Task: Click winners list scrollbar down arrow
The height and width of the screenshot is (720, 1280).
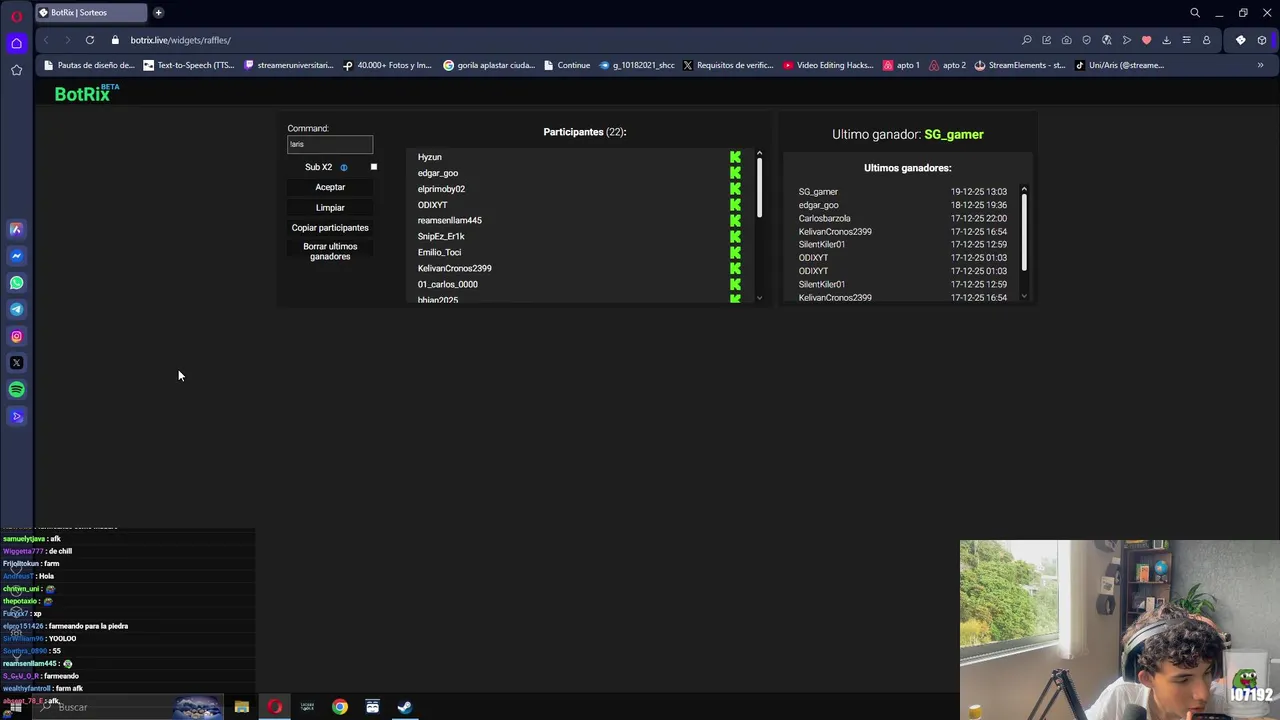Action: point(1024,296)
